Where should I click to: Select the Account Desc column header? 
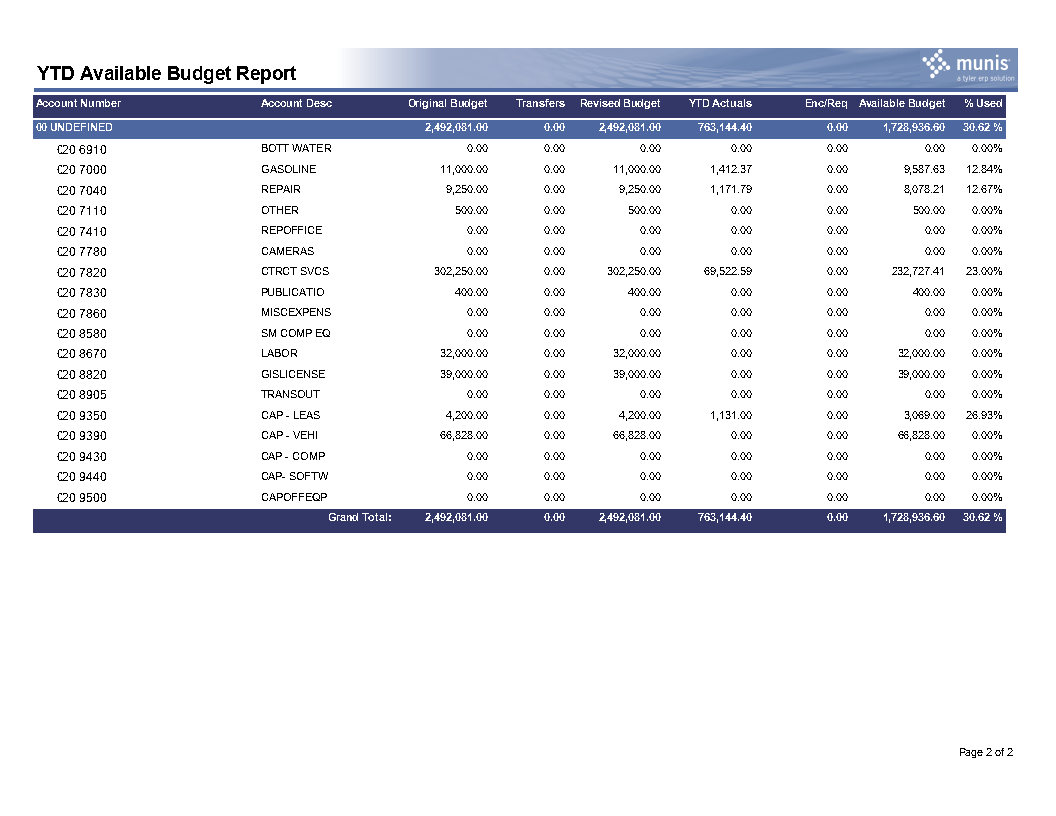coord(296,103)
